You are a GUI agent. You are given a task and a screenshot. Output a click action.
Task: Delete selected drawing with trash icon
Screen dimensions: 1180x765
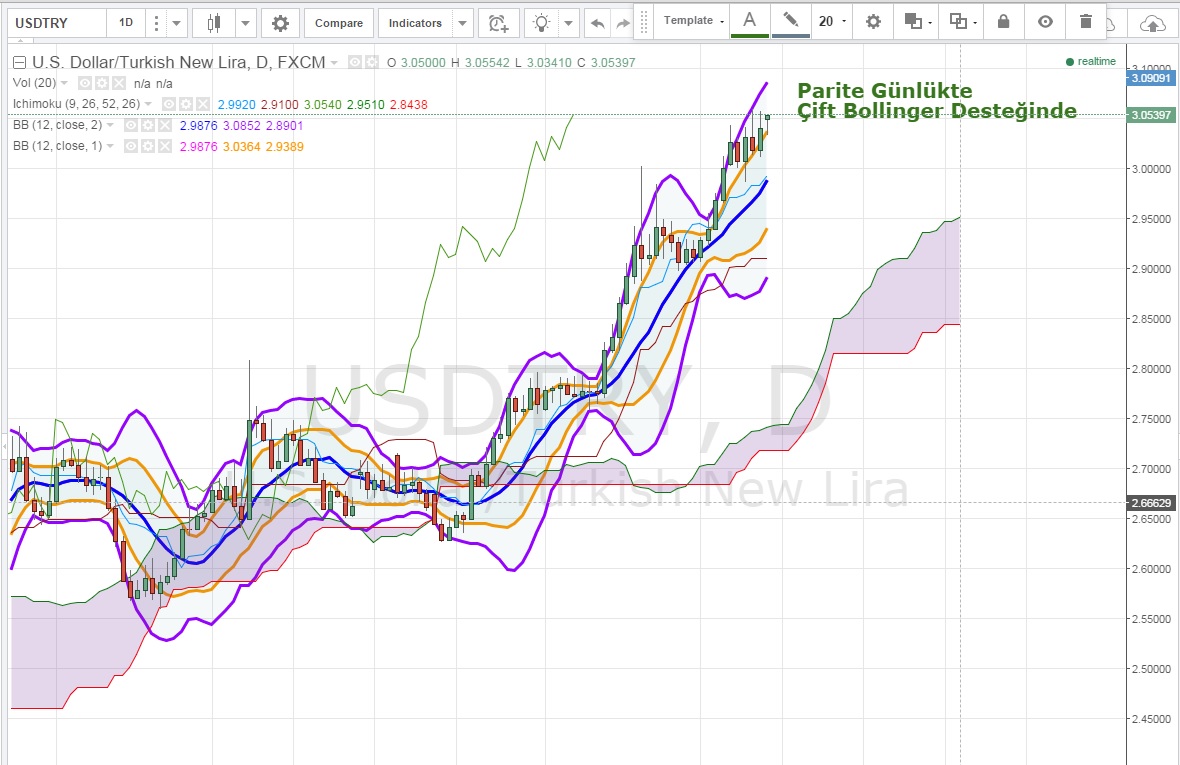1086,21
